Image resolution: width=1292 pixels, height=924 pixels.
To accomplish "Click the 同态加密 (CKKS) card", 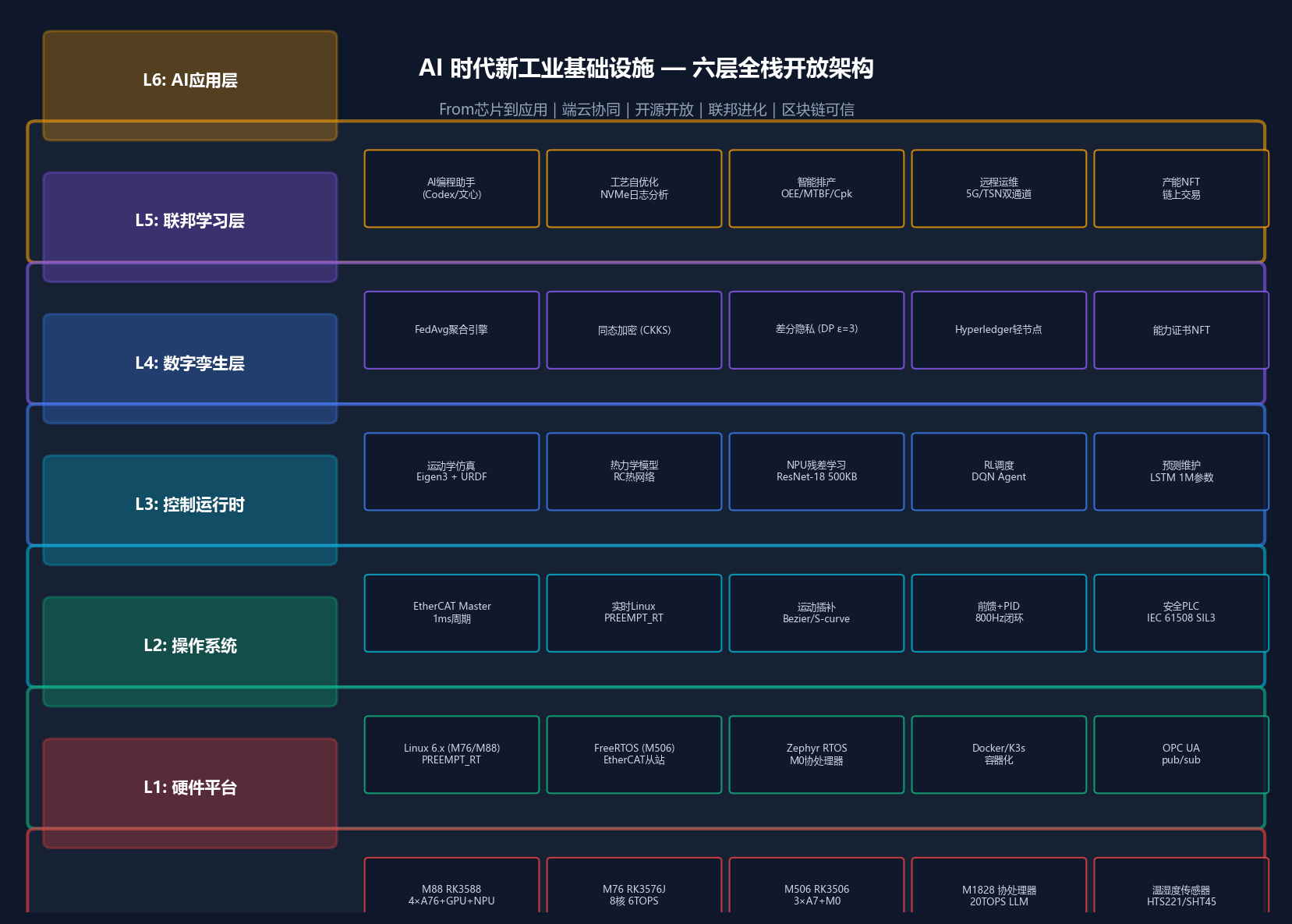I will click(634, 330).
